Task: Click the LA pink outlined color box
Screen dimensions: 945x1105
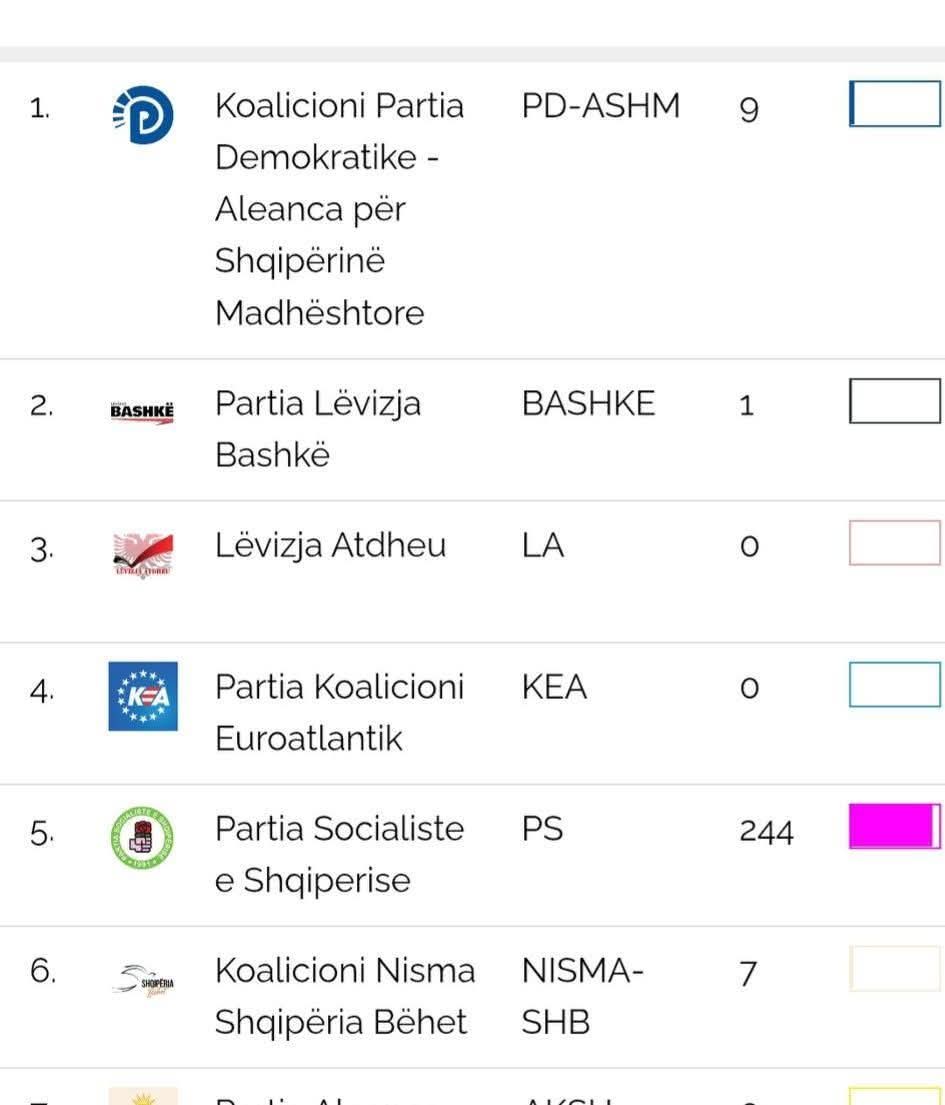Action: point(894,543)
